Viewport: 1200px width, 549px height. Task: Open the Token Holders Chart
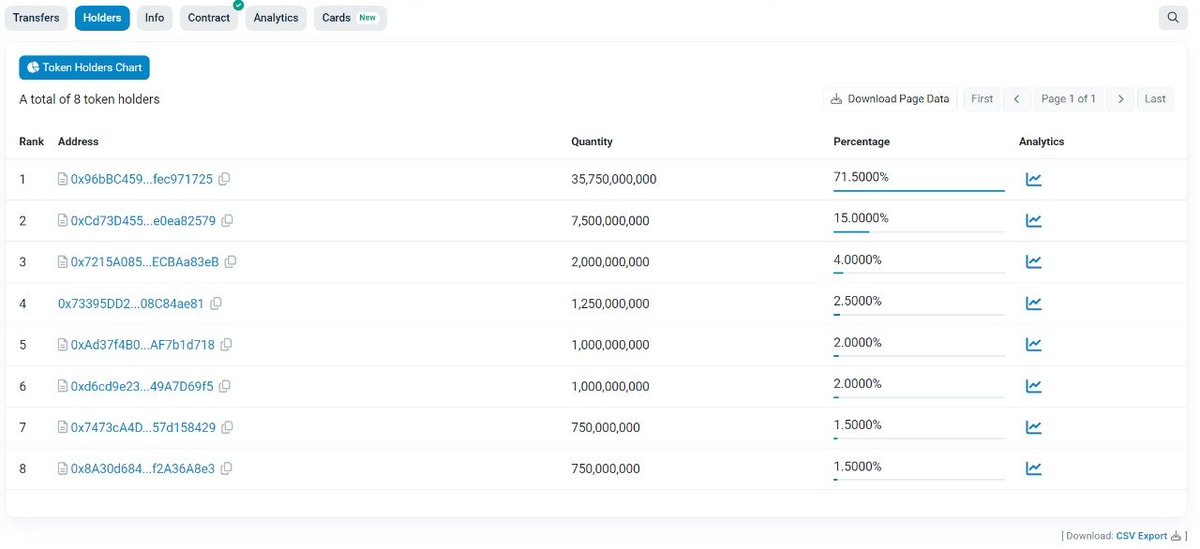84,68
